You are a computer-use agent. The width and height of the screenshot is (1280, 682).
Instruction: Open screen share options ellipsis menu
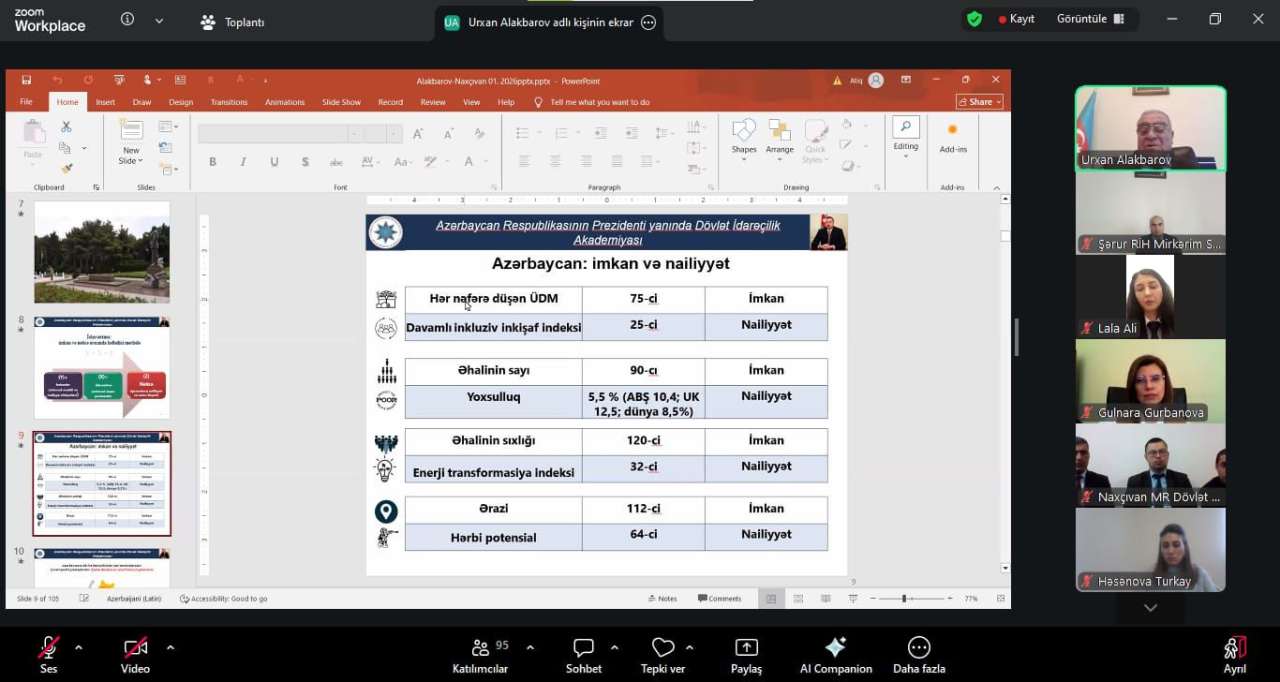(x=648, y=22)
